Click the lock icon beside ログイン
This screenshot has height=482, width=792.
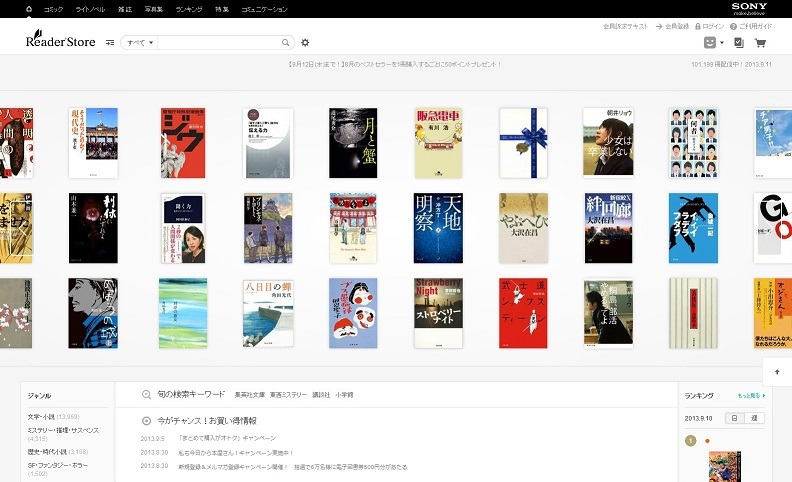(698, 26)
